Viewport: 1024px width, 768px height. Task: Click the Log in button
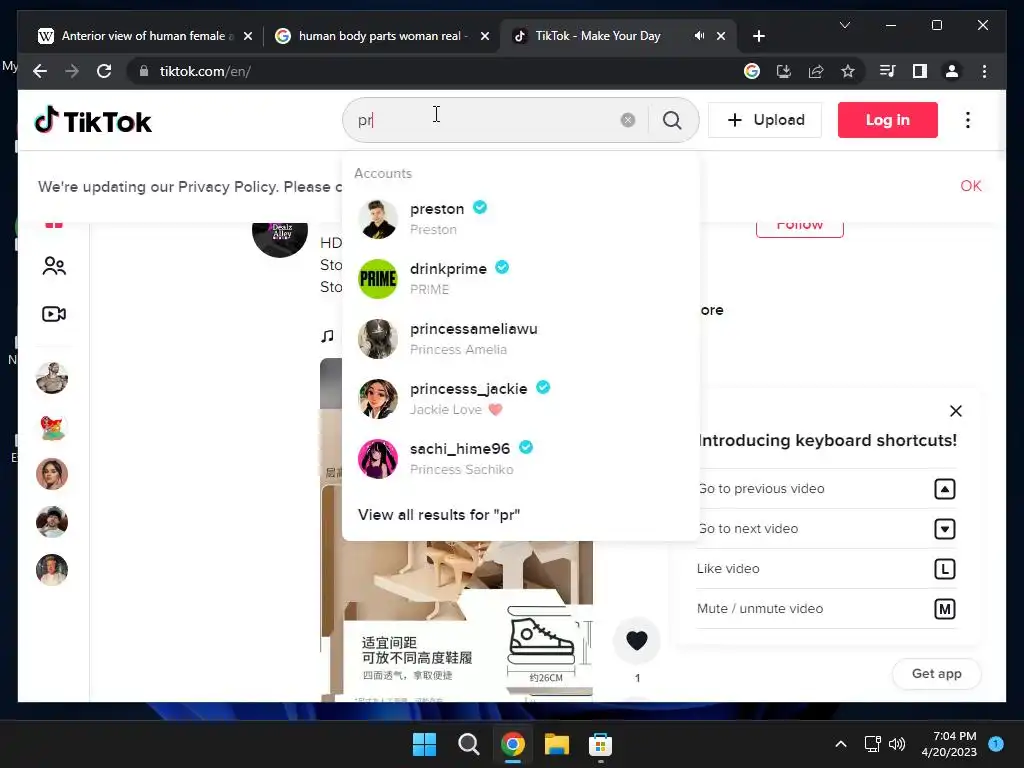888,120
